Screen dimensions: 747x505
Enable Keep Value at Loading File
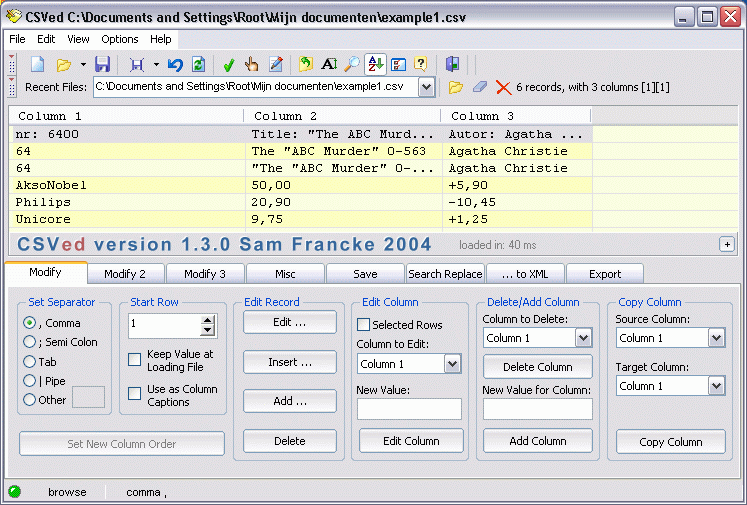[135, 360]
